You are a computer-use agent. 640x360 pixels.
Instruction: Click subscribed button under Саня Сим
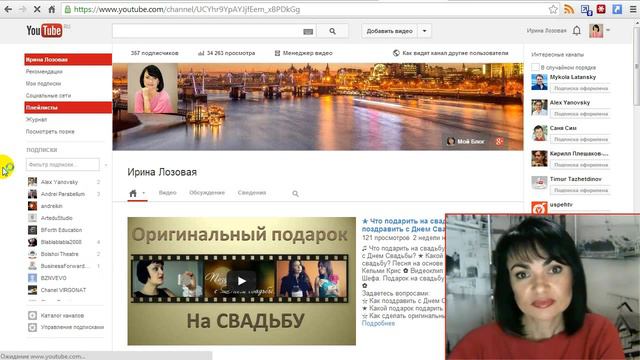pos(580,139)
